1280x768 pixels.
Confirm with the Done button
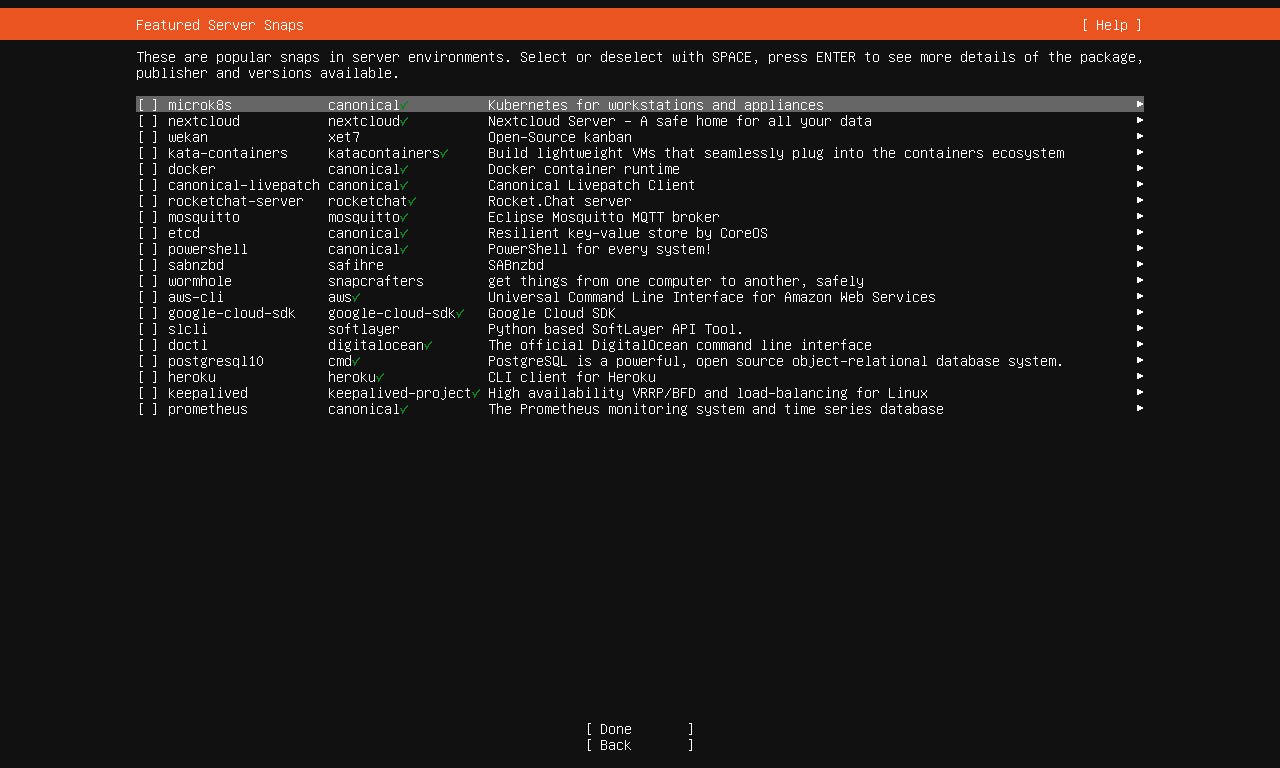tap(640, 729)
